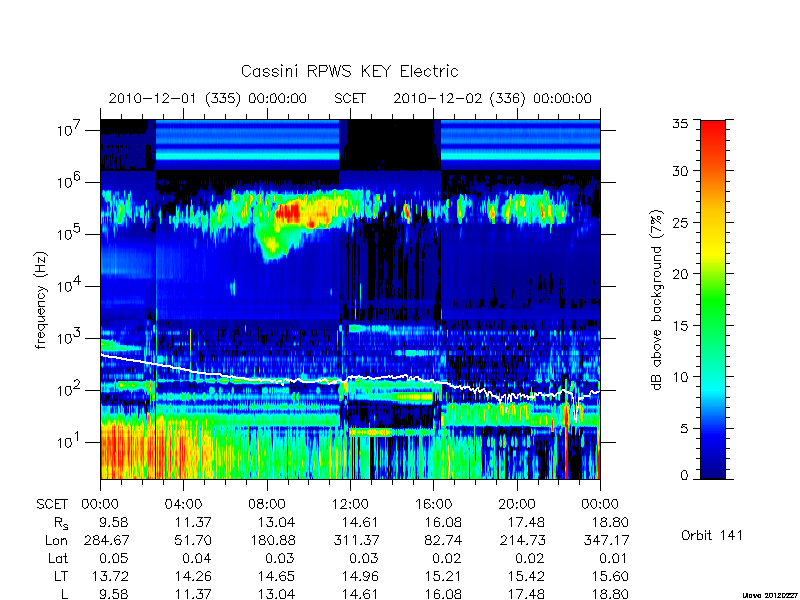Image resolution: width=800 pixels, height=600 pixels.
Task: Click "13.04" in the Rs row
Action: tap(277, 522)
